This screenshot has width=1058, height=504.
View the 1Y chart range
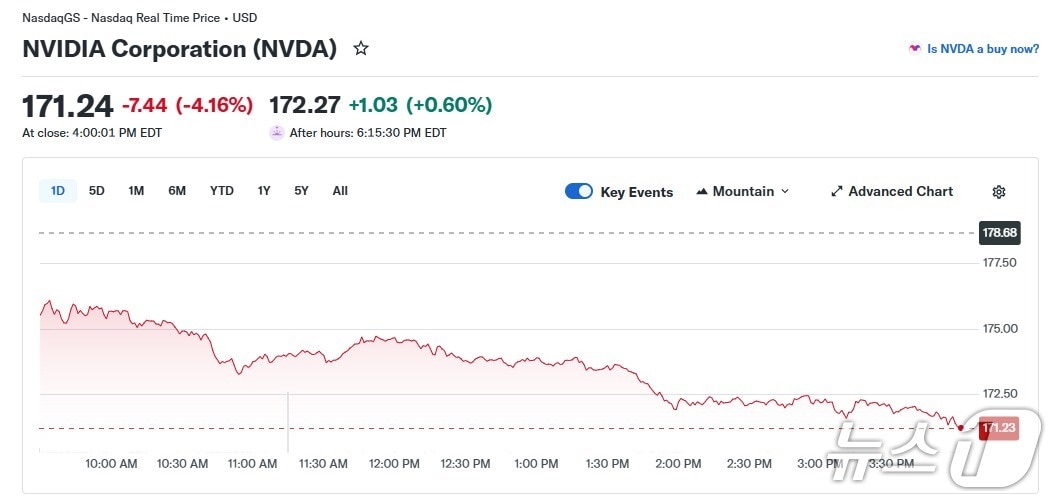click(x=264, y=191)
